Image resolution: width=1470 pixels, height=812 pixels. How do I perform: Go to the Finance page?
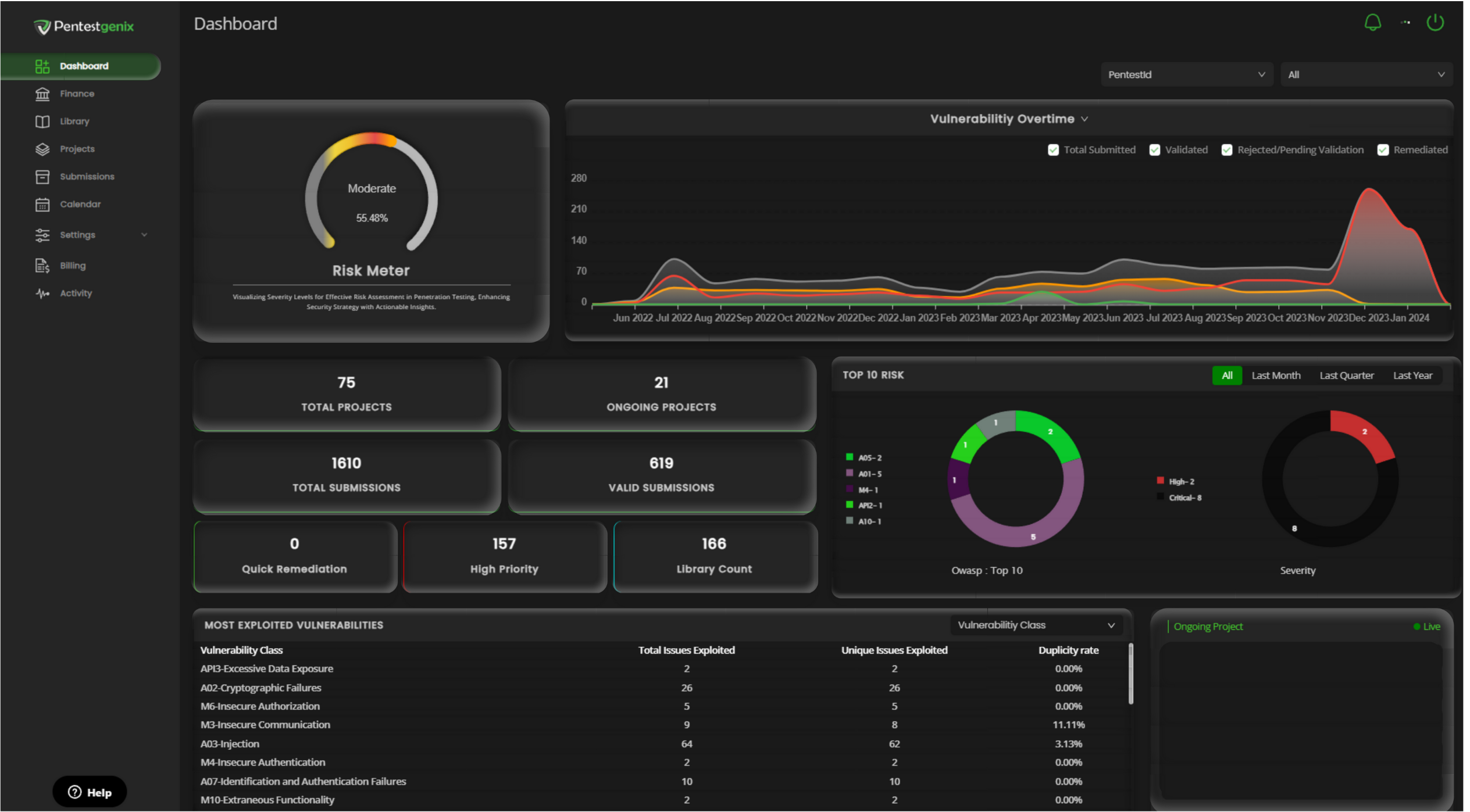click(x=77, y=94)
